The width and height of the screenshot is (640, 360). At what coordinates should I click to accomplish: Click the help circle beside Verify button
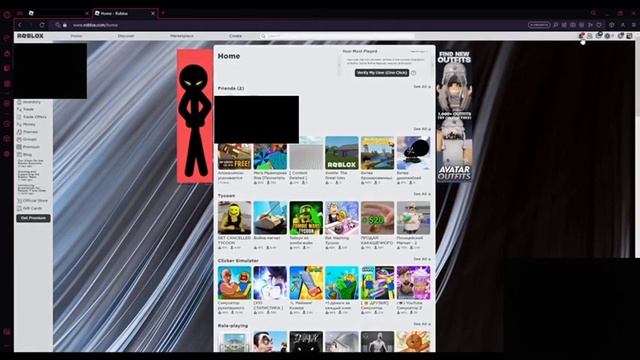[x=413, y=73]
